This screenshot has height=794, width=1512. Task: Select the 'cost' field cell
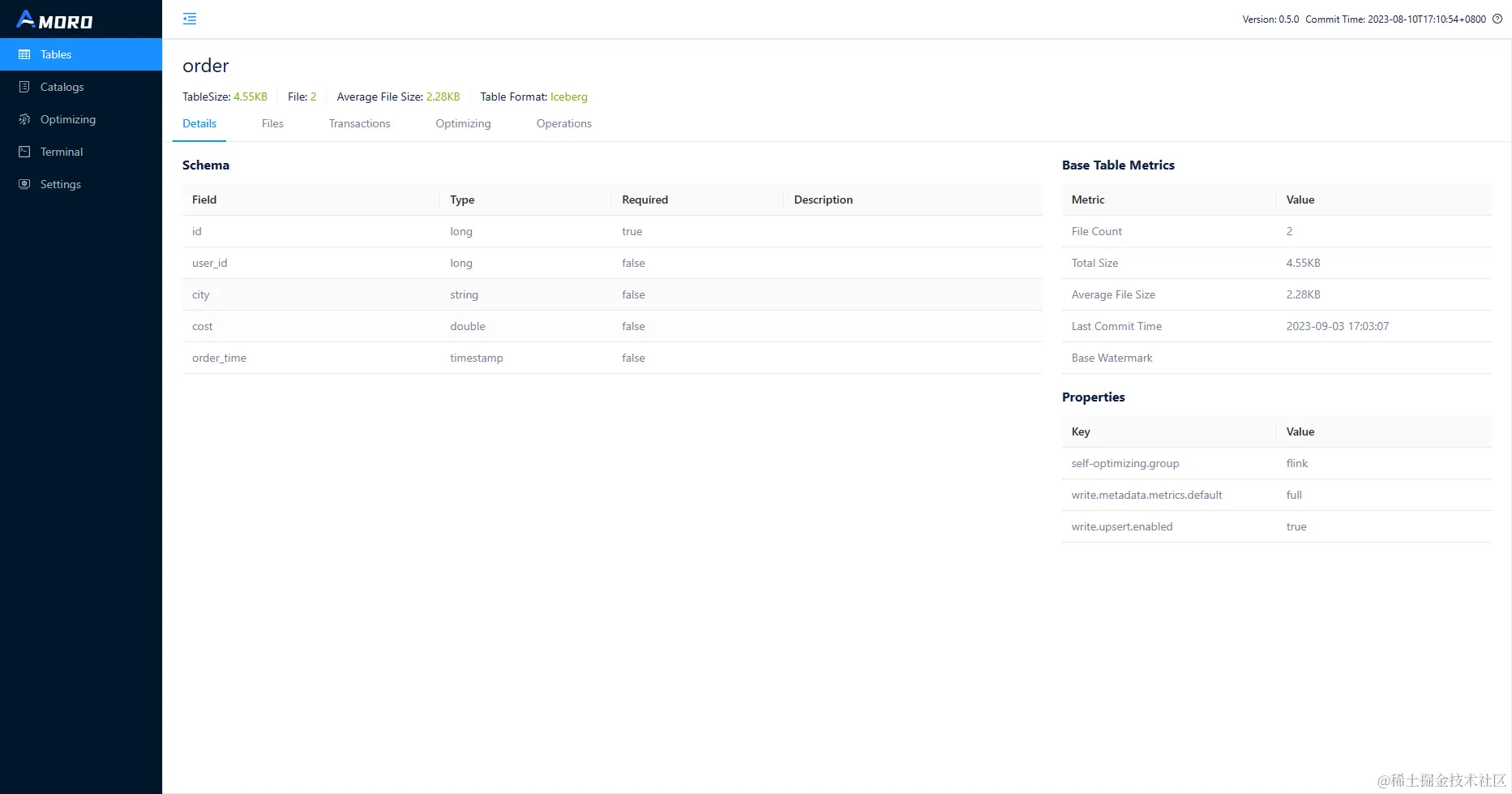click(x=311, y=326)
